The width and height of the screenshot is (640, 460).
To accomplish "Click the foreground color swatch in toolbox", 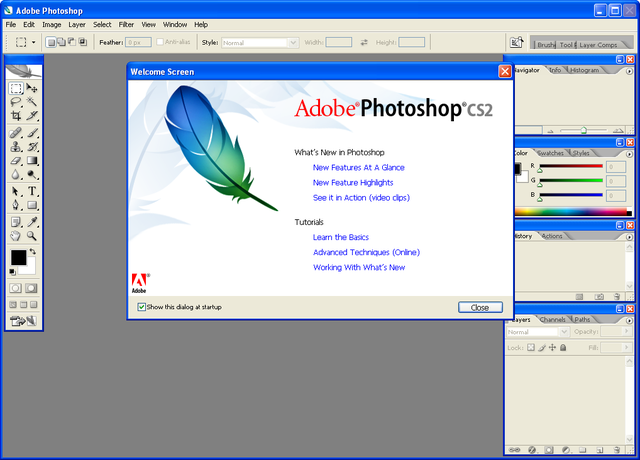I will coord(18,257).
